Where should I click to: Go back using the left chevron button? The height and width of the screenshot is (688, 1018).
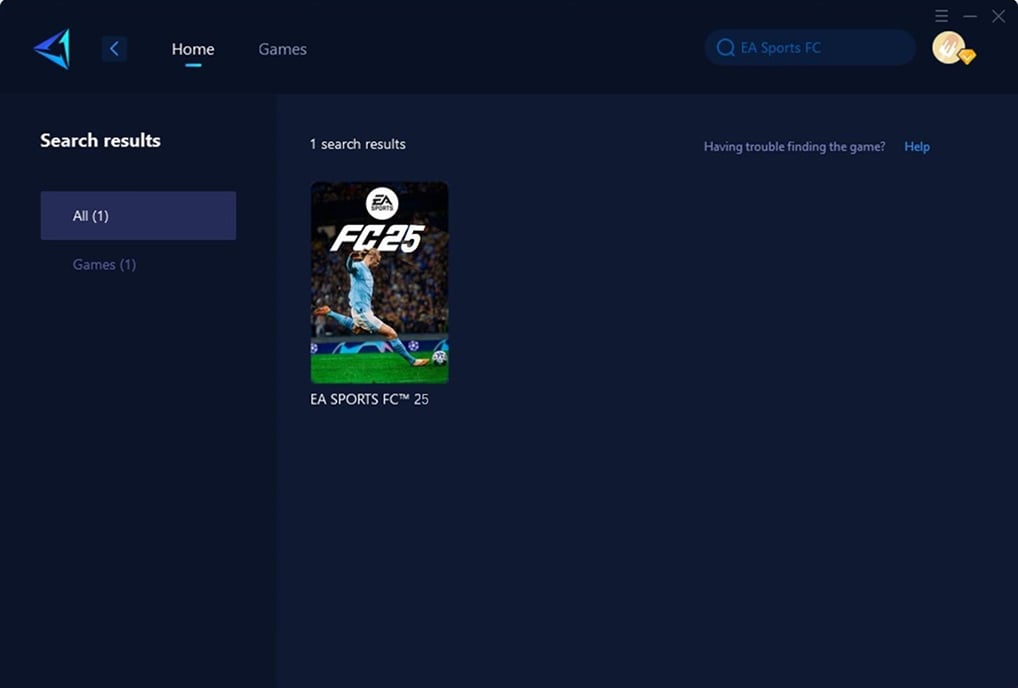click(114, 49)
